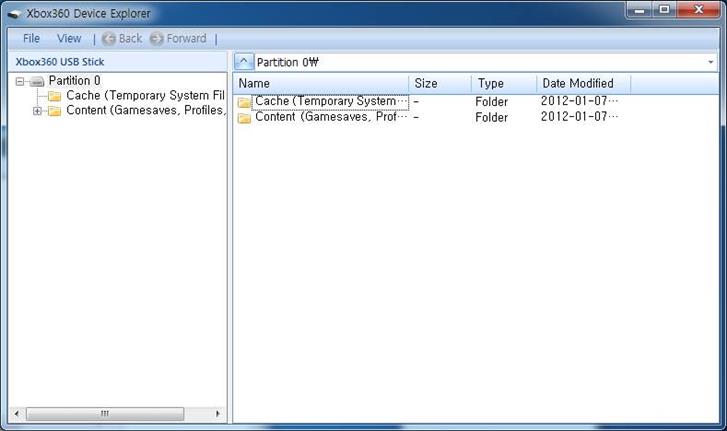
Task: Collapse the Partition 0 tree node
Action: [x=20, y=82]
